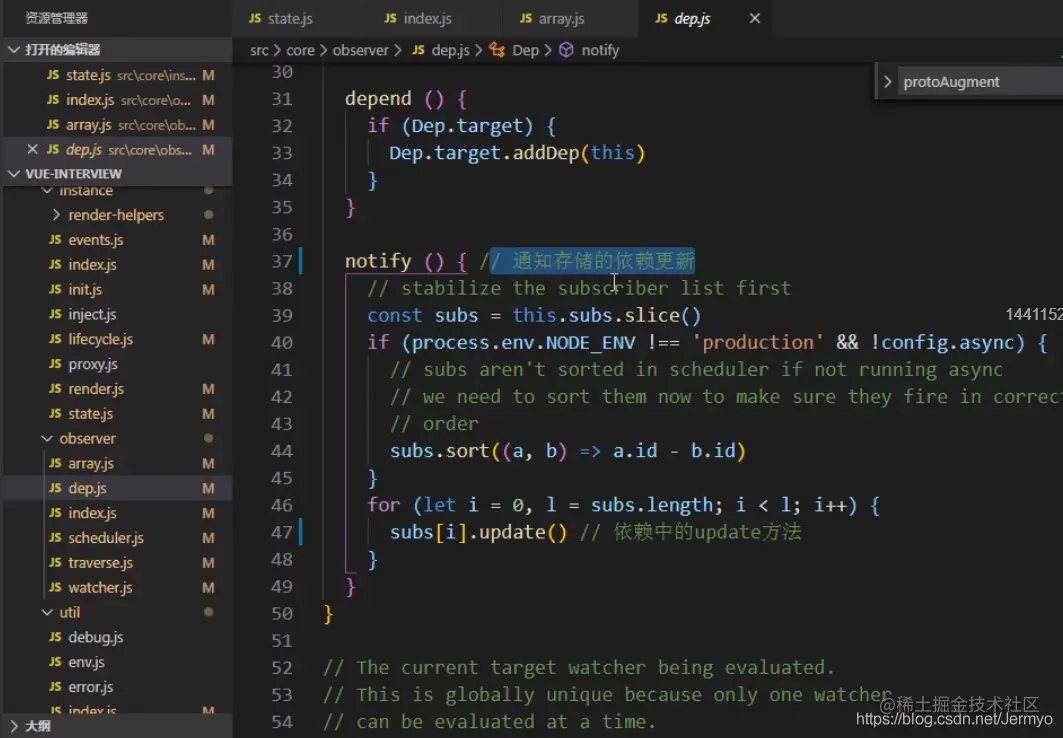The width and height of the screenshot is (1063, 738).
Task: Click the JS icon on array.js tab
Action: pos(526,18)
